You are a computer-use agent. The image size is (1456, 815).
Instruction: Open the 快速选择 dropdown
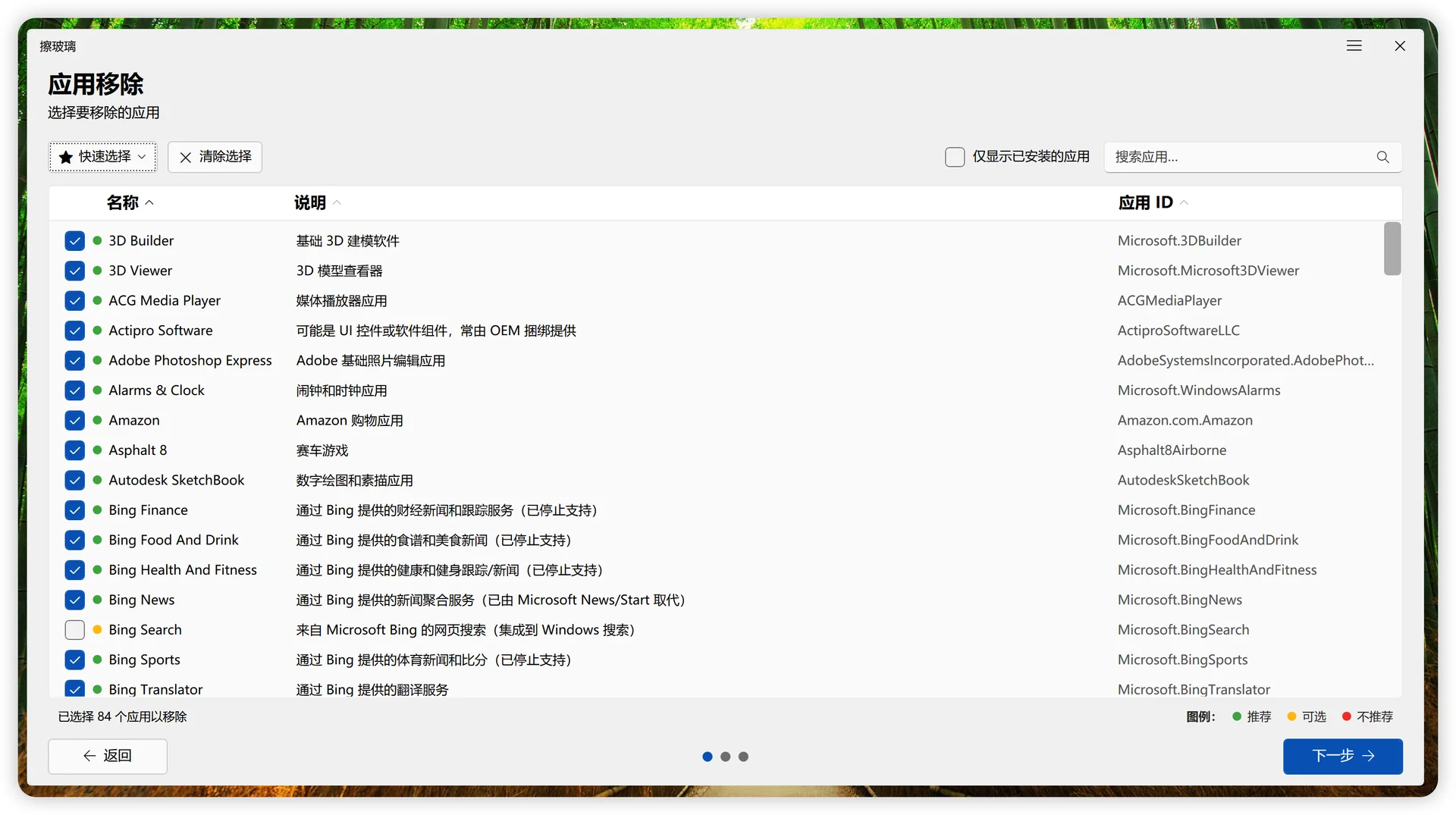coord(102,157)
